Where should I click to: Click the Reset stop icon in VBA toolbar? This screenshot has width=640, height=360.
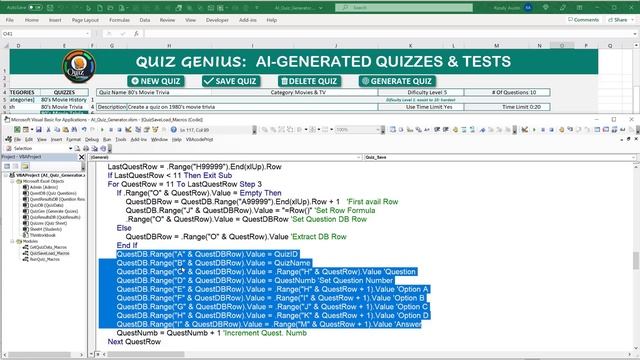[x=119, y=130]
